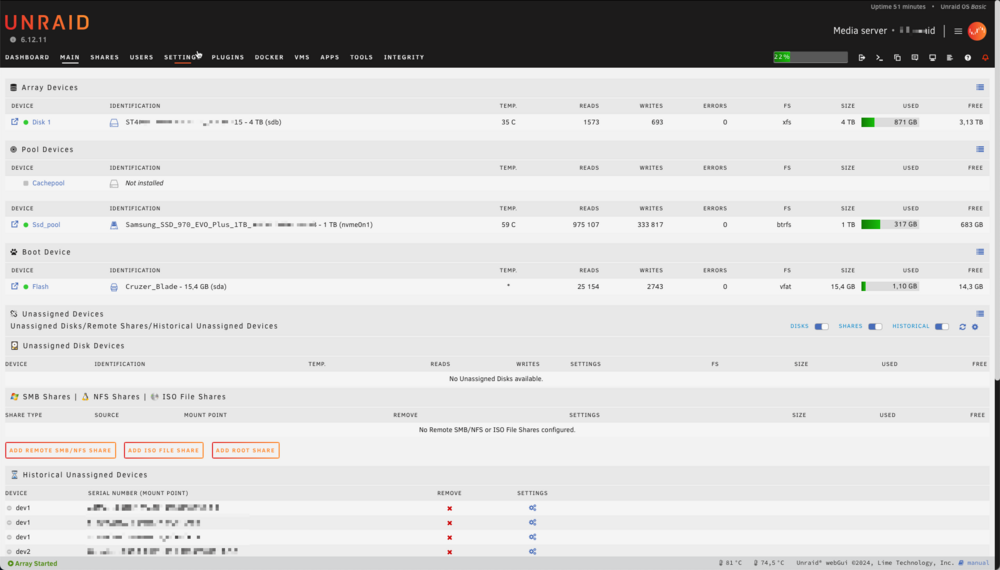Click the help question-mark icon
The image size is (1000, 570).
click(x=967, y=57)
